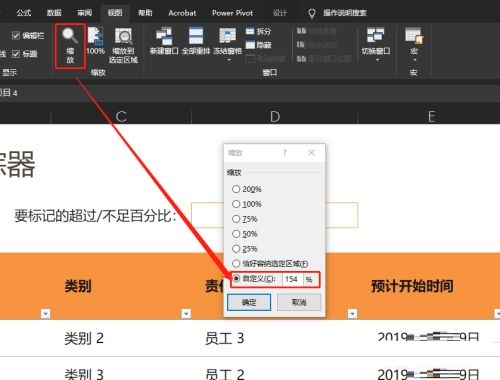This screenshot has height=380, width=500.
Task: Expand the 类别 column filter dropdown
Action: click(x=46, y=314)
